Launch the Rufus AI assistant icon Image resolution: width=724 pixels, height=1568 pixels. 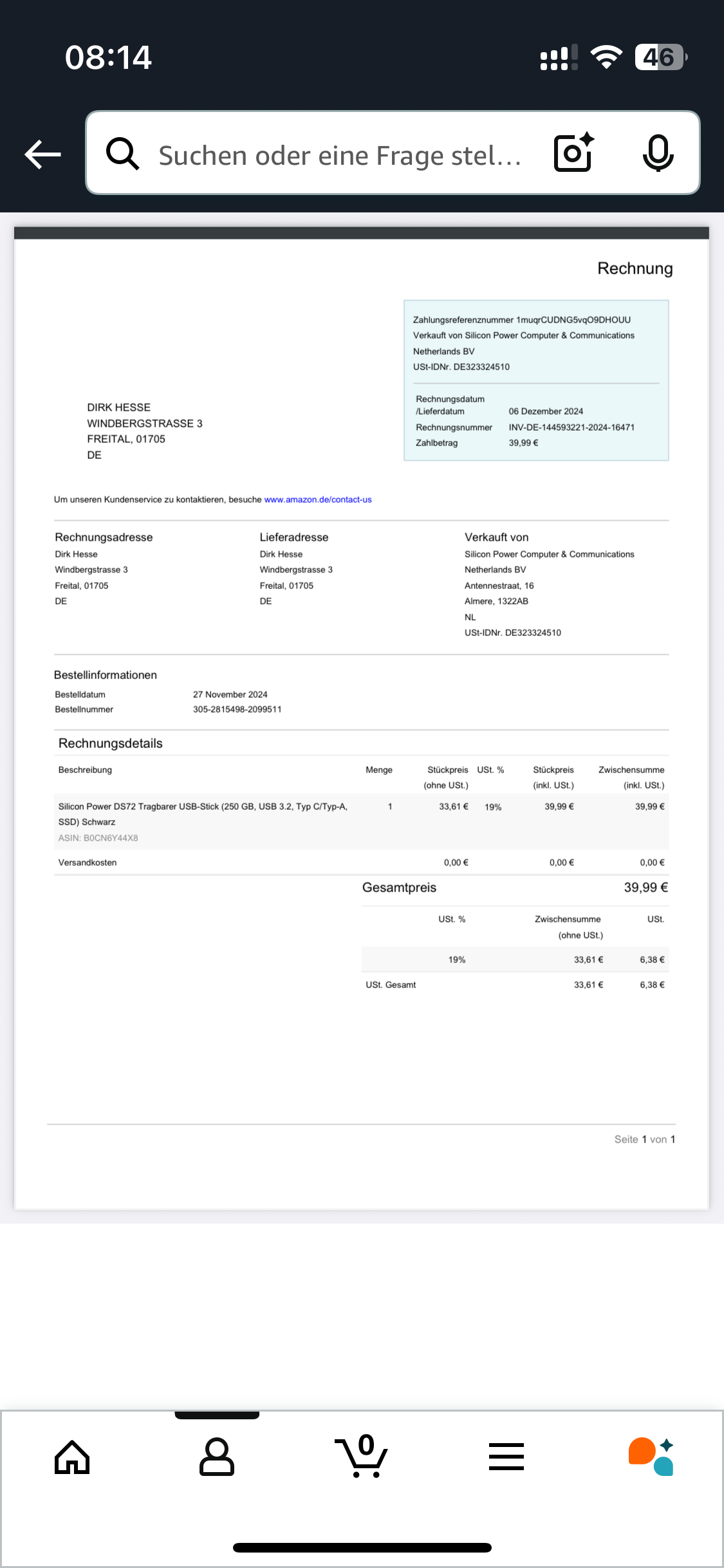(651, 1457)
